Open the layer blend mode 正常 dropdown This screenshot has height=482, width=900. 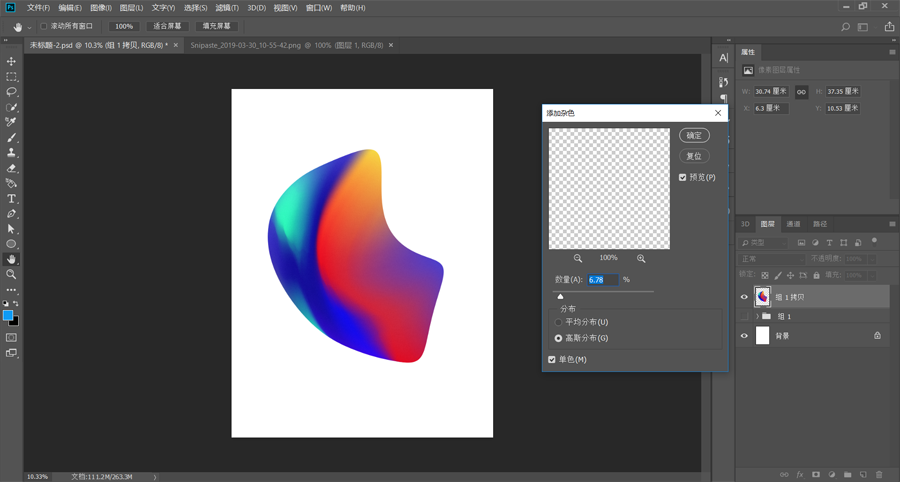click(772, 259)
